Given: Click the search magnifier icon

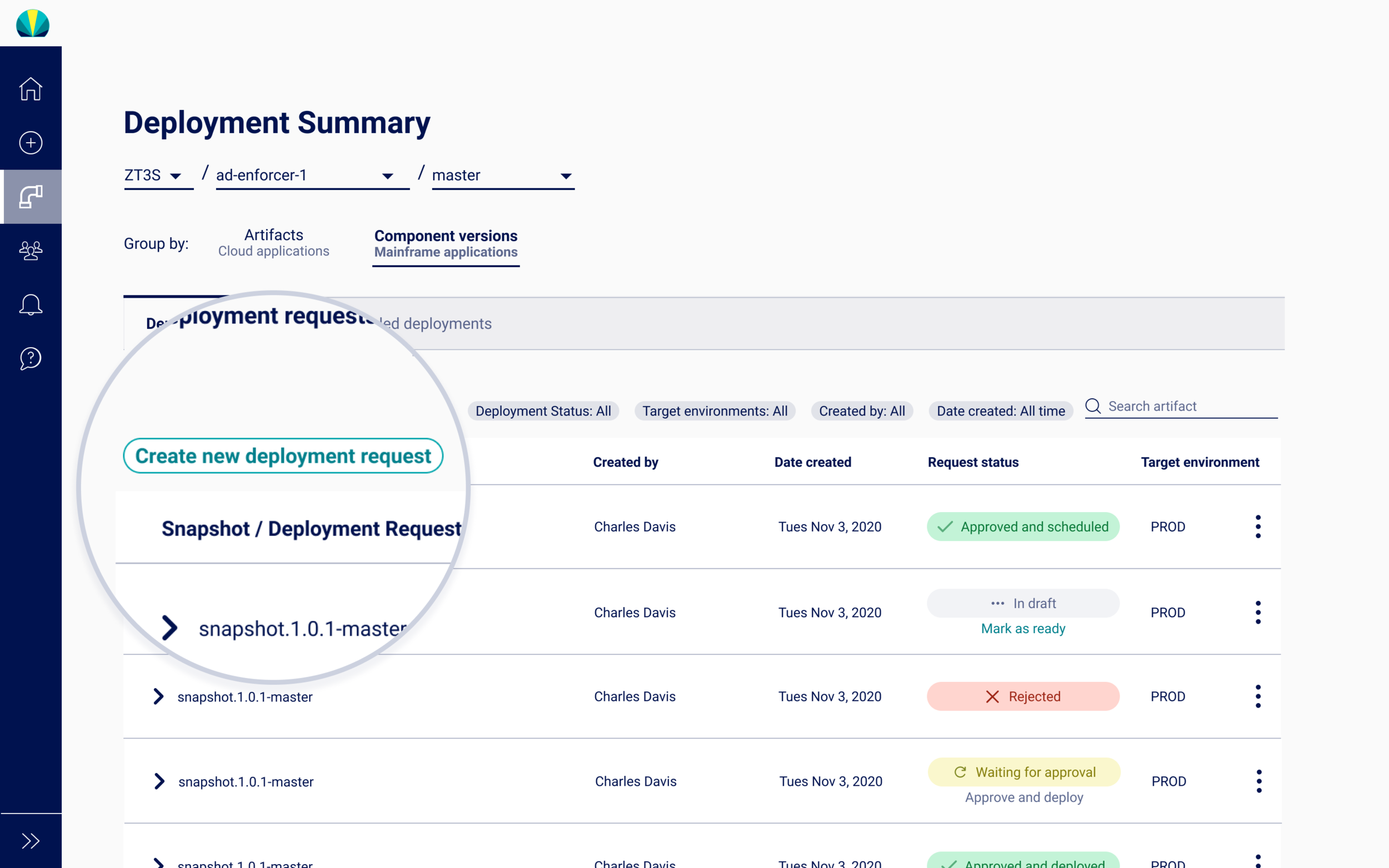Looking at the screenshot, I should [1093, 407].
